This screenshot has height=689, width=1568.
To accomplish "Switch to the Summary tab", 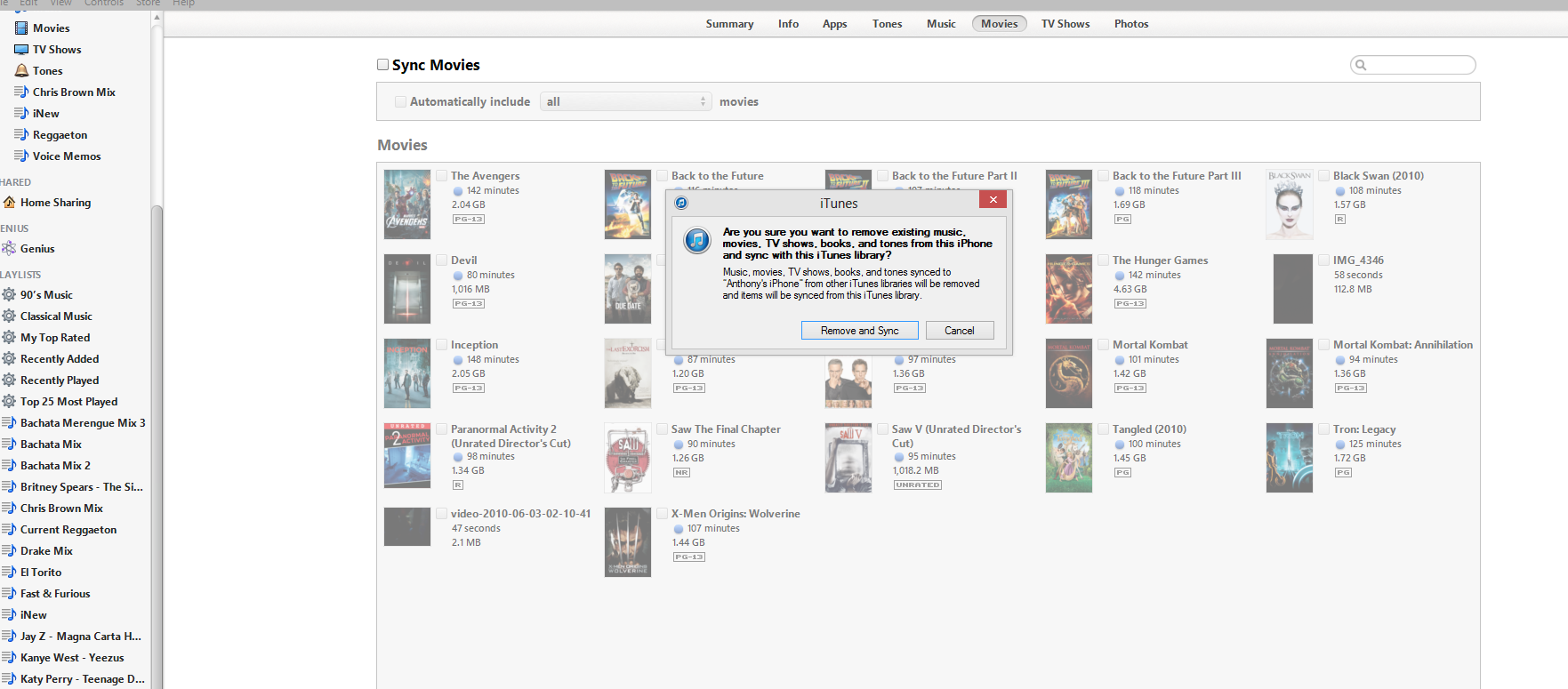I will (729, 24).
